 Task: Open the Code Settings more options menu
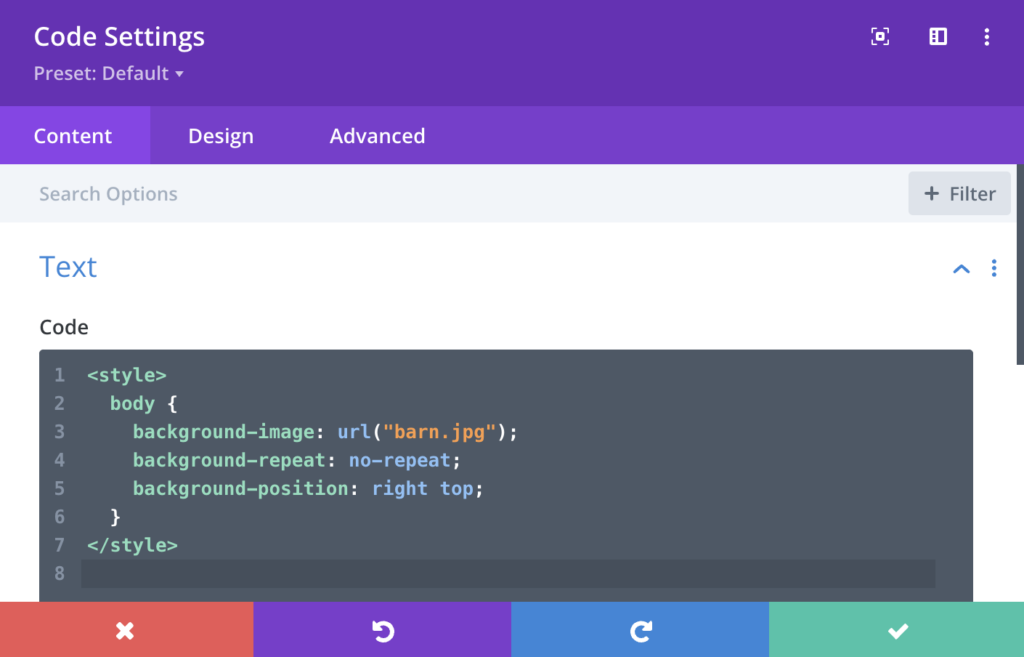987,37
